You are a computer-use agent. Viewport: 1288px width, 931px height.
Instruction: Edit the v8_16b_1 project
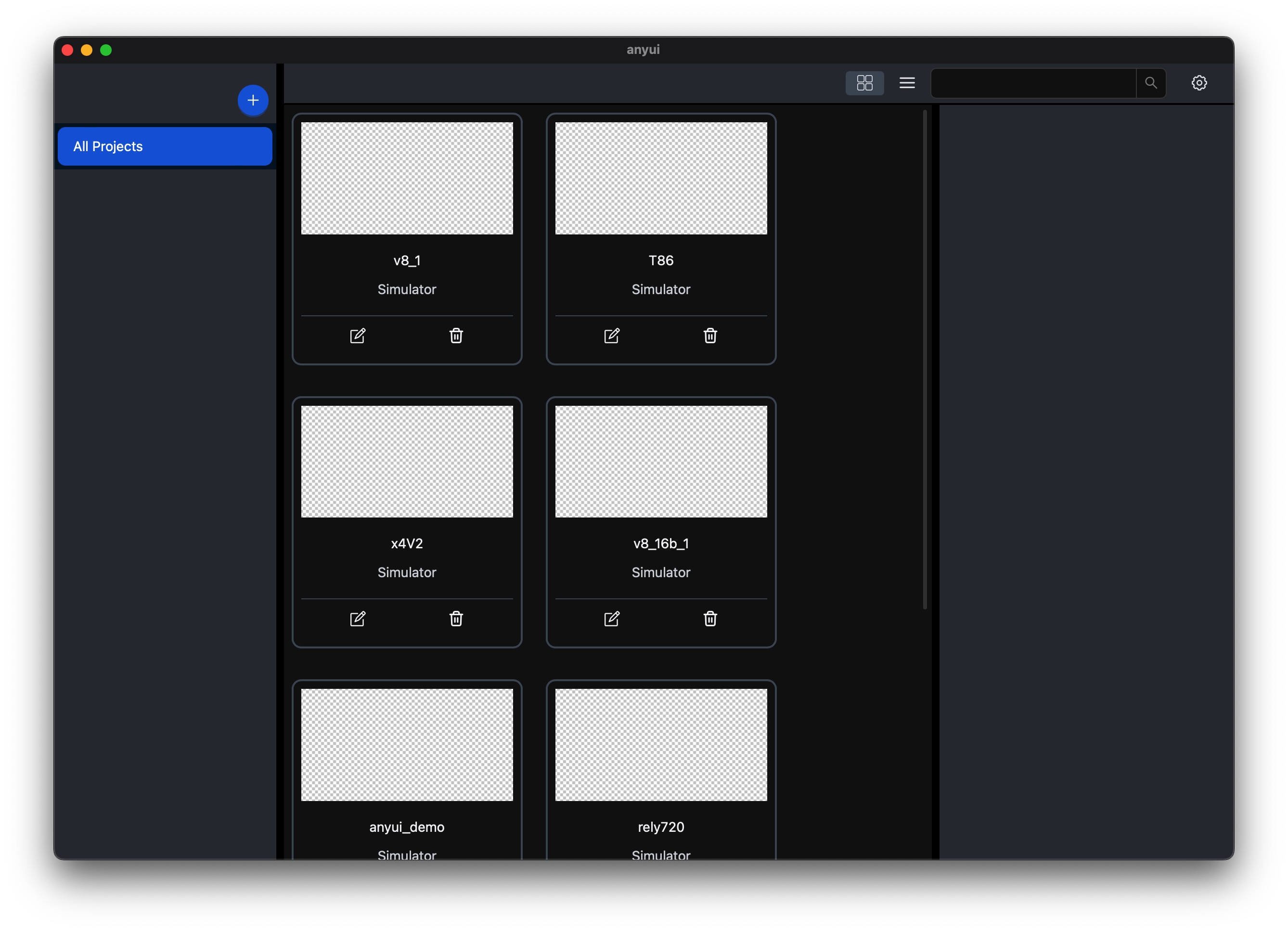[612, 619]
